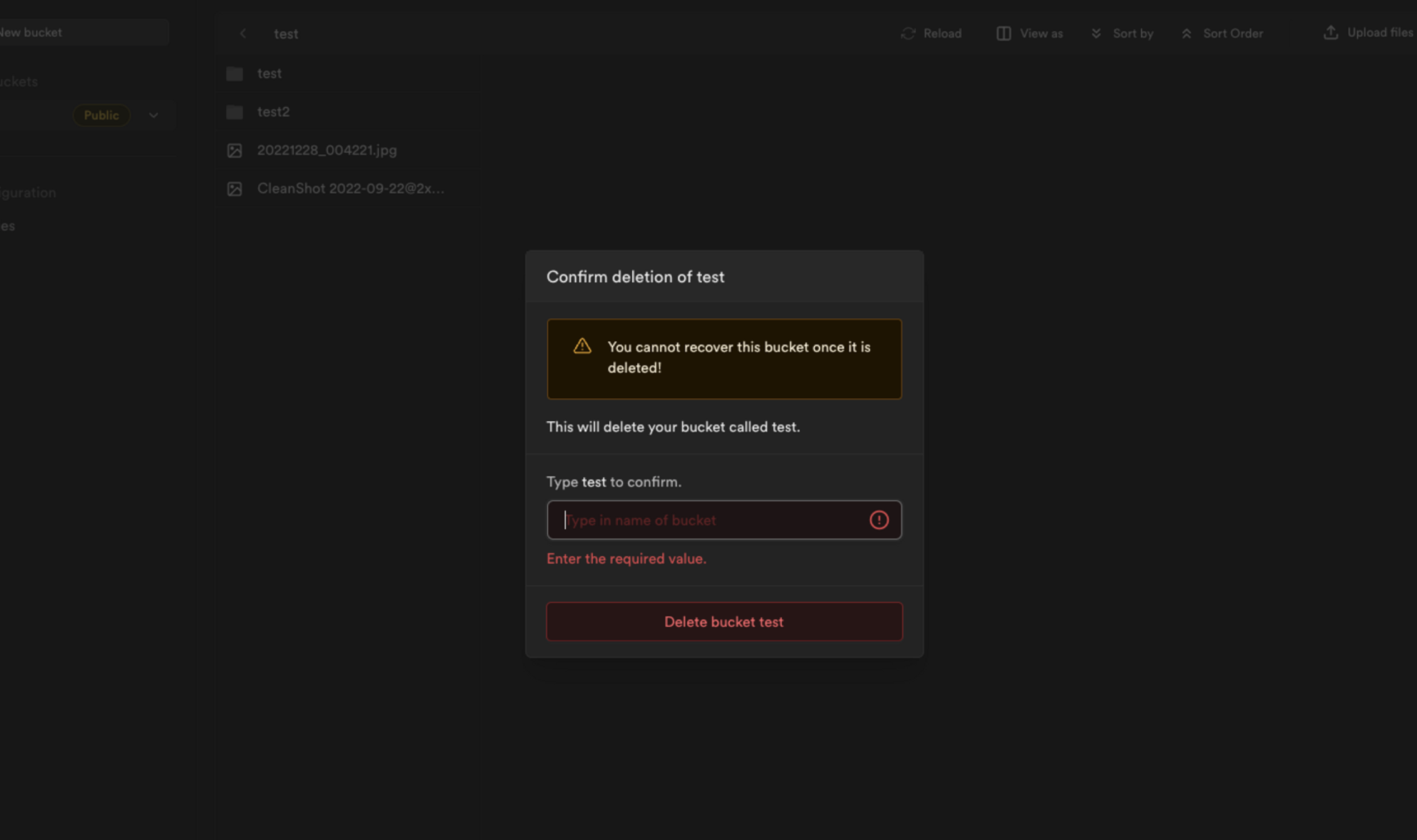
Task: Click the Sort by icon
Action: point(1096,33)
